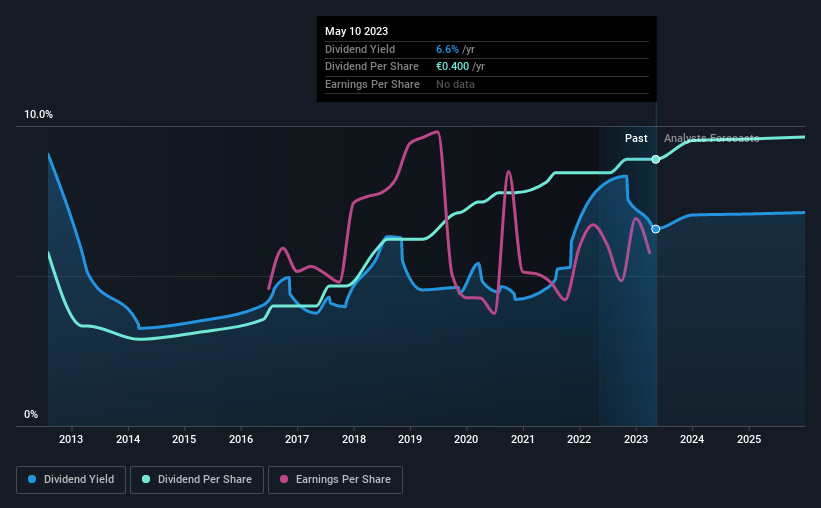
Task: Click the Dividend Per Share data point marker
Action: 656,159
